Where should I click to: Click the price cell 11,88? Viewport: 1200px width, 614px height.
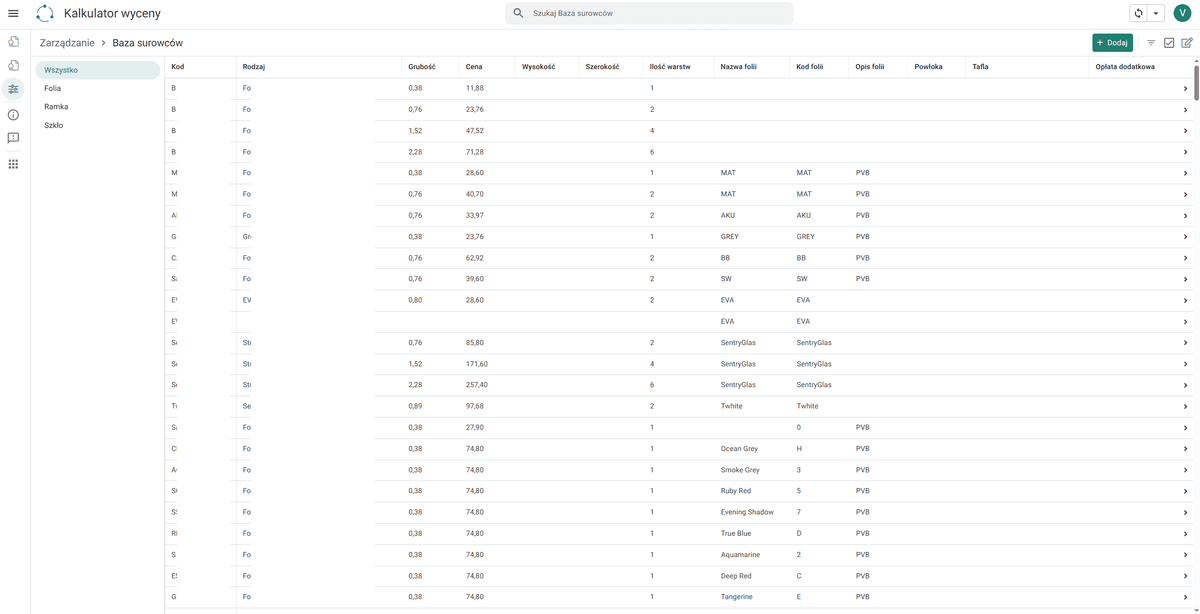pyautogui.click(x=475, y=88)
